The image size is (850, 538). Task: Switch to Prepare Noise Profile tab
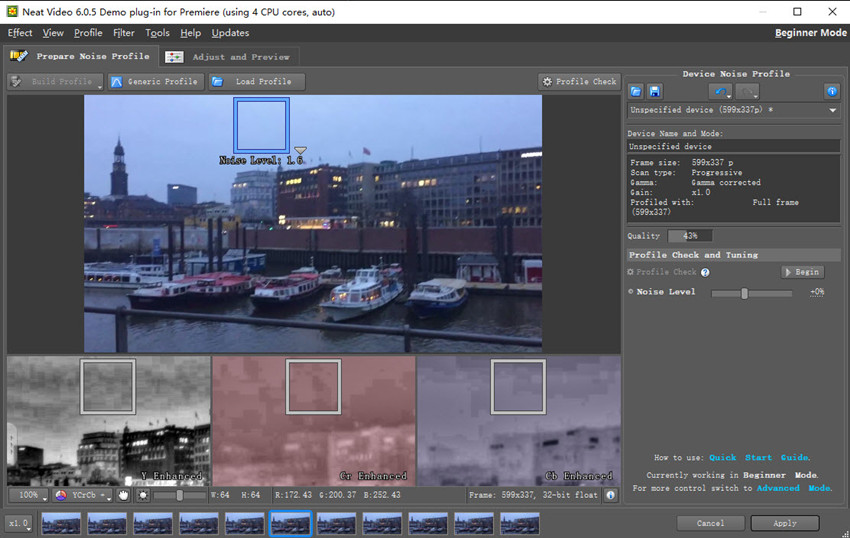coord(81,56)
